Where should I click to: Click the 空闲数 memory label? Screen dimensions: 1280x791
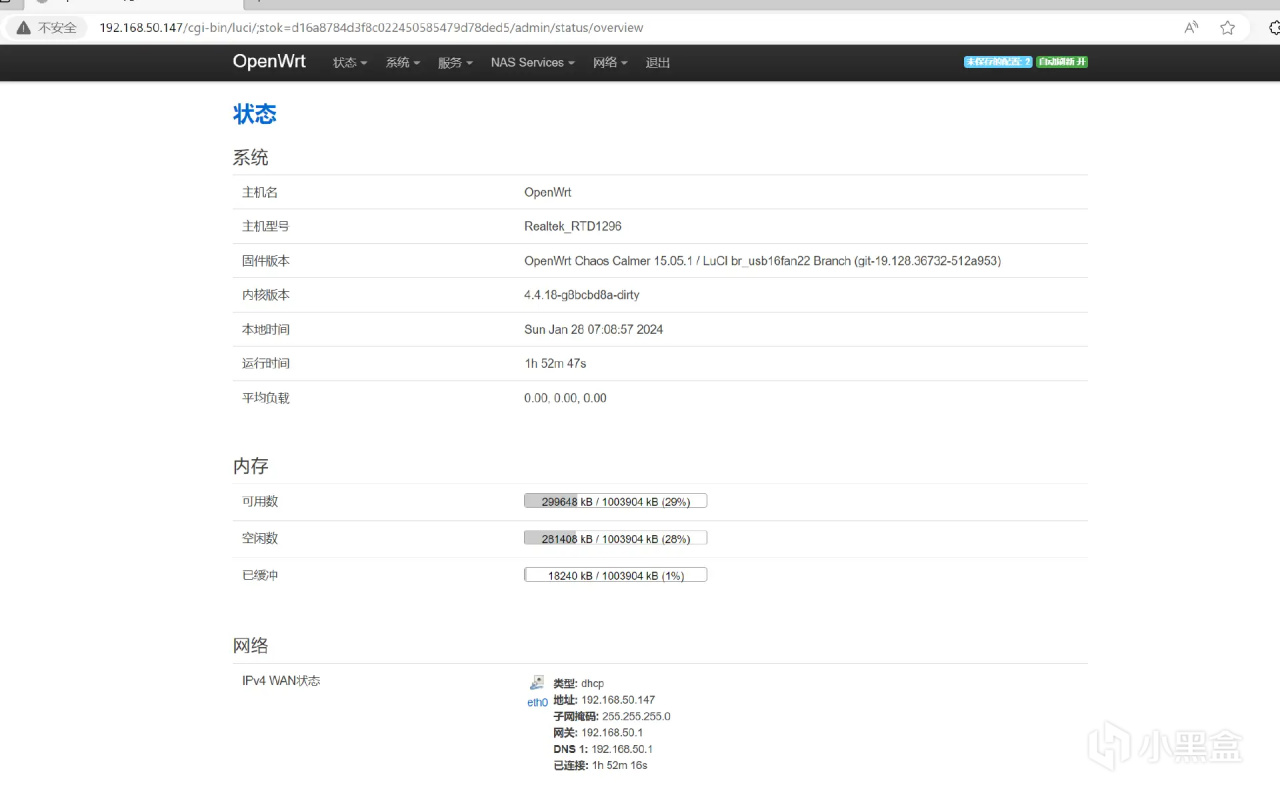260,538
